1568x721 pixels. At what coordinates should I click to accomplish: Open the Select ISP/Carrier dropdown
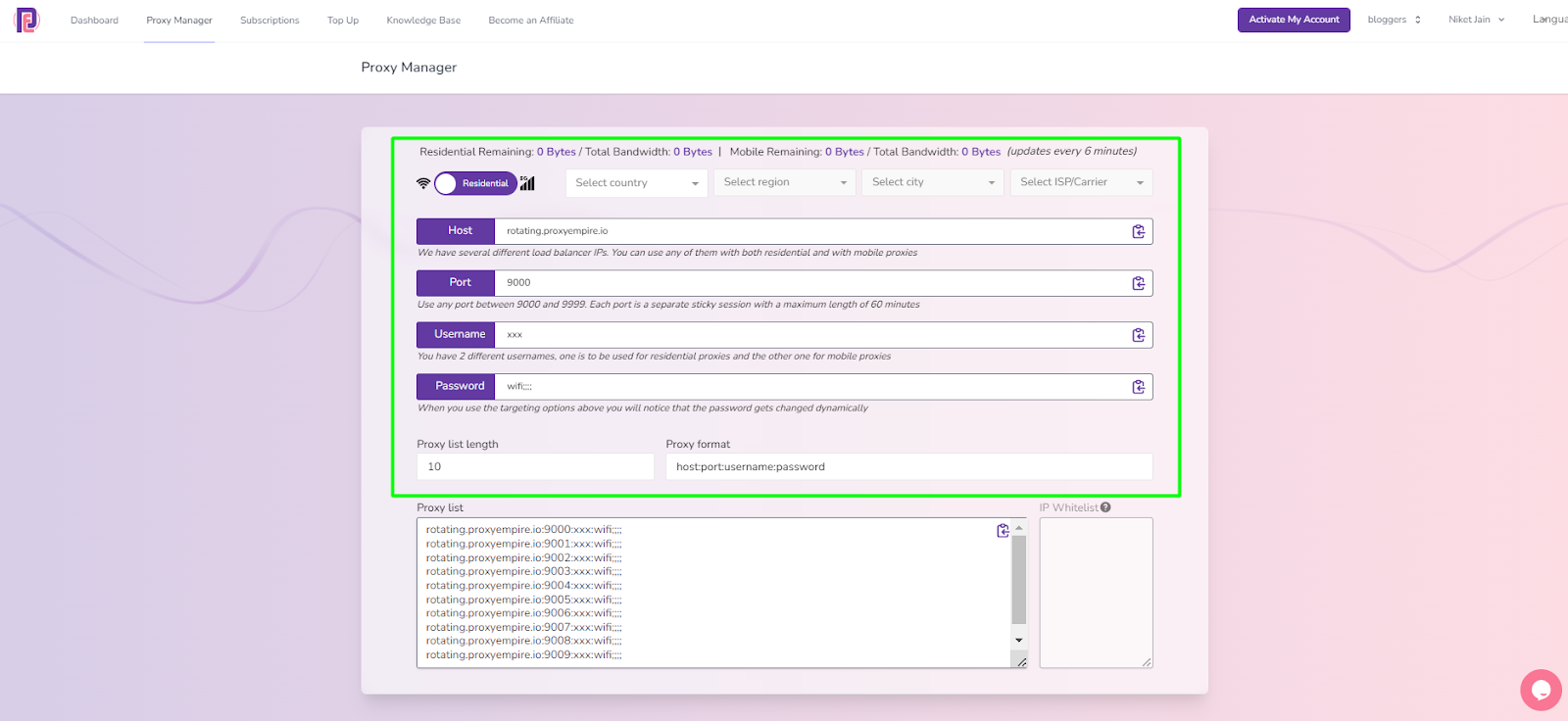click(x=1081, y=182)
